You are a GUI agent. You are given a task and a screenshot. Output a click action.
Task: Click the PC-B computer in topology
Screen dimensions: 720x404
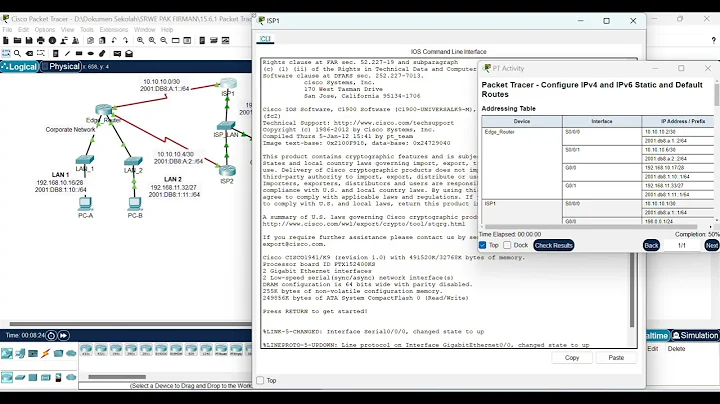click(135, 203)
